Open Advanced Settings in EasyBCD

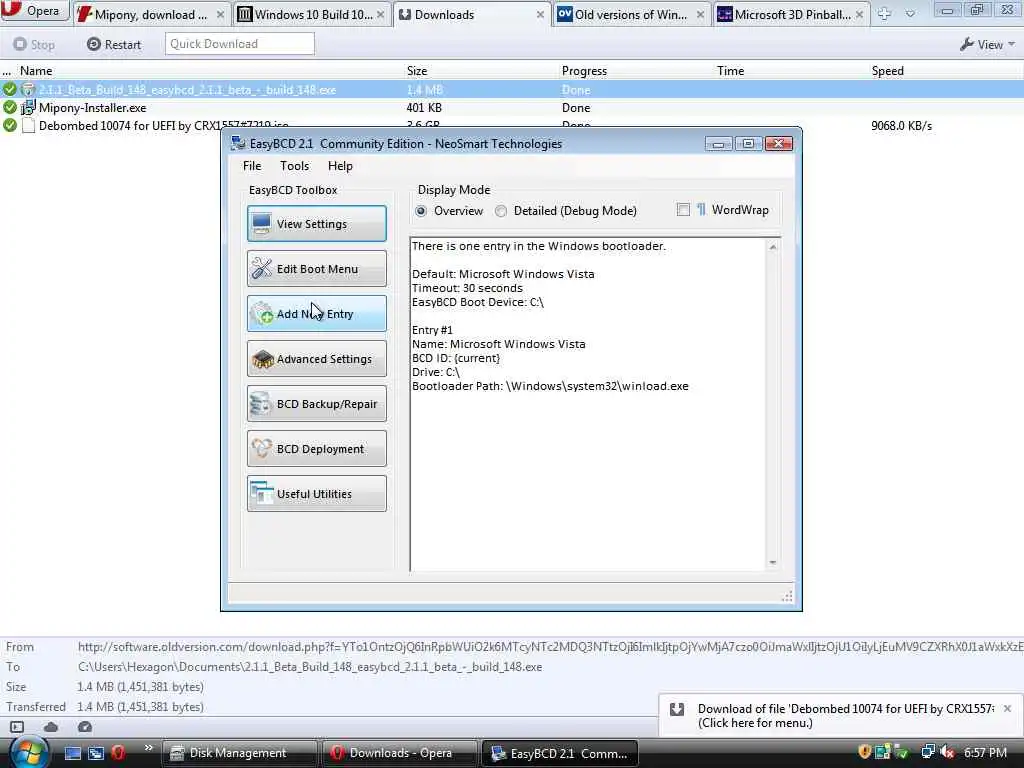317,359
